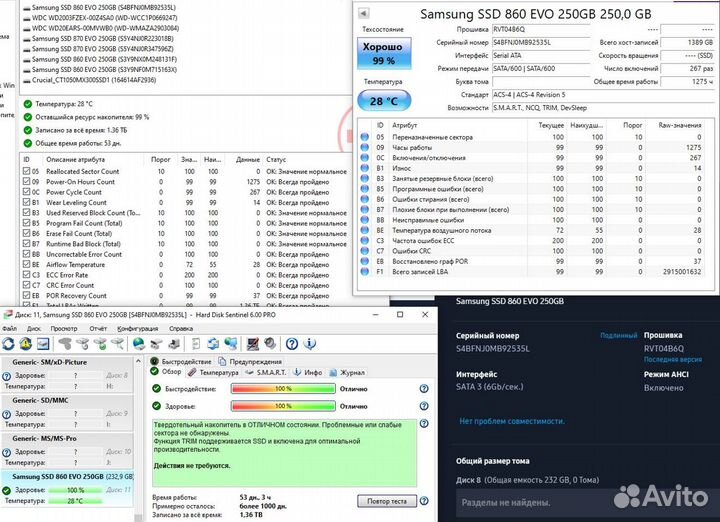Open the Справка menu
Screen dimensions: 720x522
181,328
